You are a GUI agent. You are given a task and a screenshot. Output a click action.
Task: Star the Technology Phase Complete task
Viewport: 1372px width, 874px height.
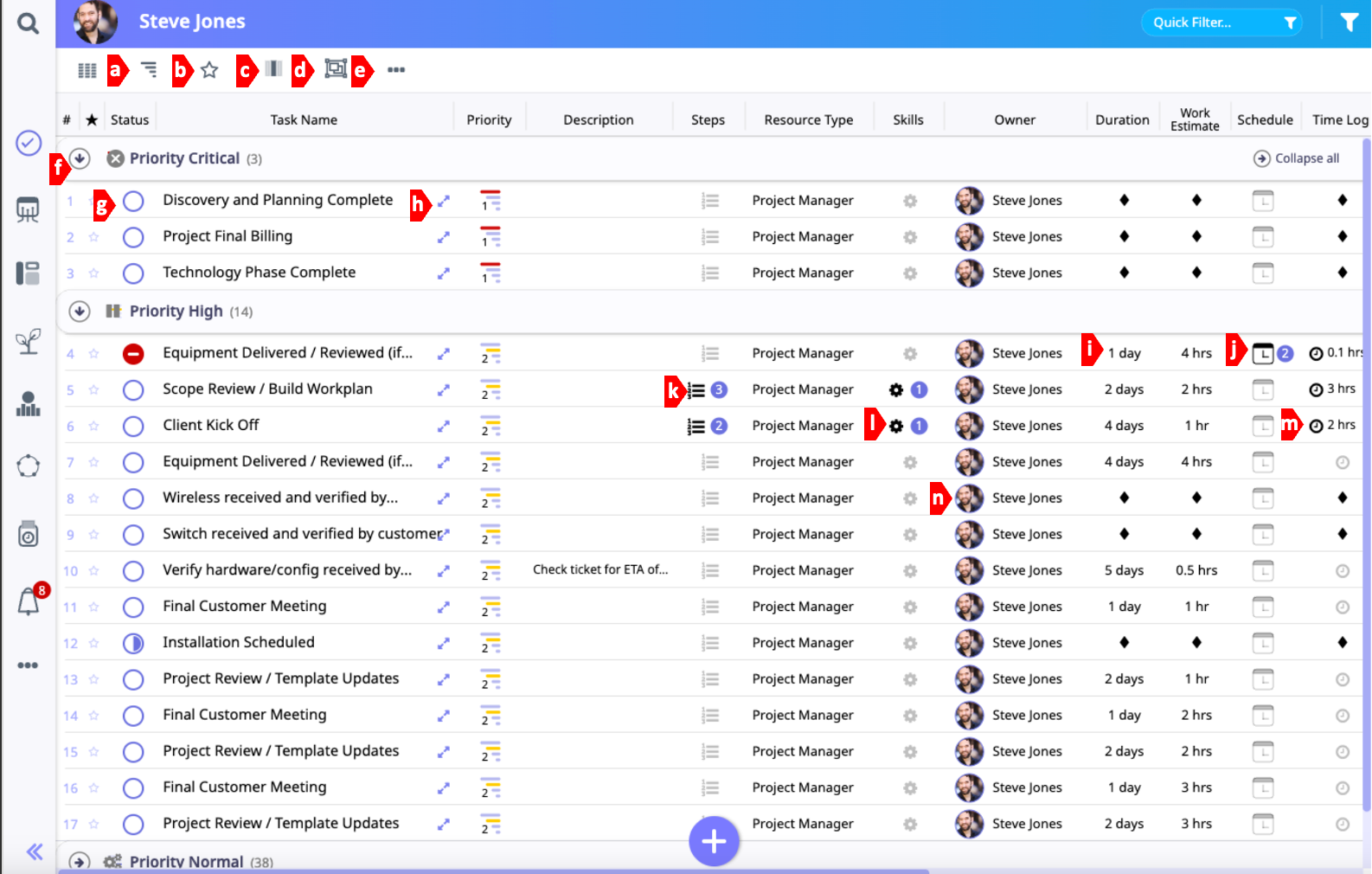93,273
